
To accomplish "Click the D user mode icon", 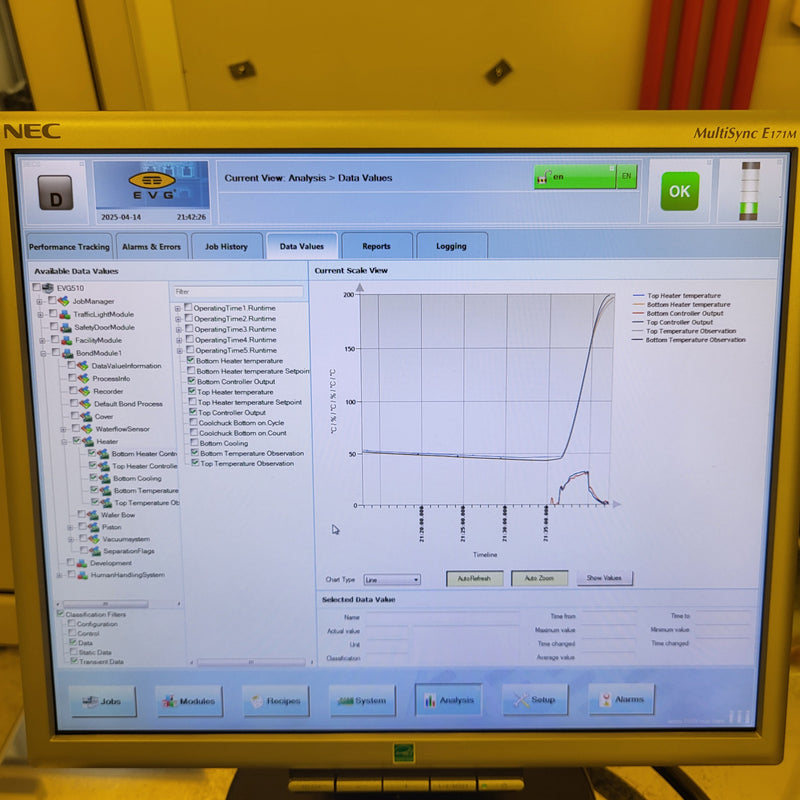I will click(55, 191).
